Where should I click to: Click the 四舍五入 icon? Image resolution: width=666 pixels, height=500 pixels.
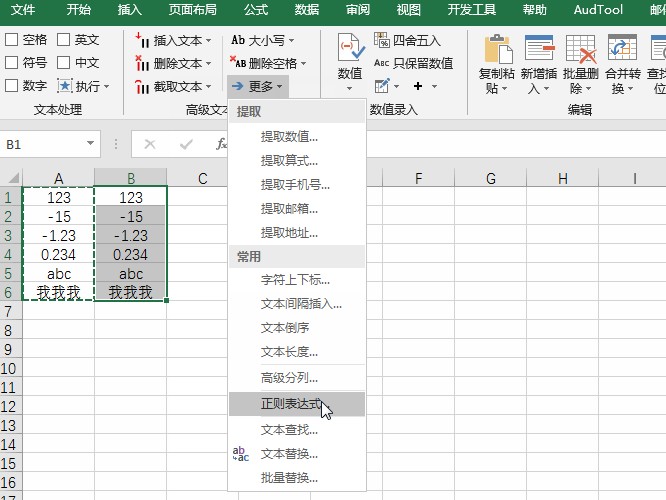[381, 40]
